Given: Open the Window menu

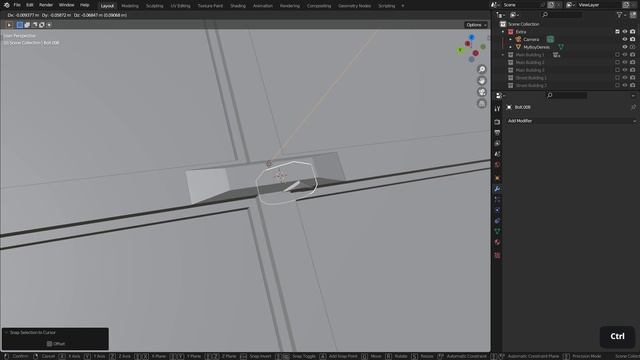Looking at the screenshot, I should pyautogui.click(x=67, y=5).
